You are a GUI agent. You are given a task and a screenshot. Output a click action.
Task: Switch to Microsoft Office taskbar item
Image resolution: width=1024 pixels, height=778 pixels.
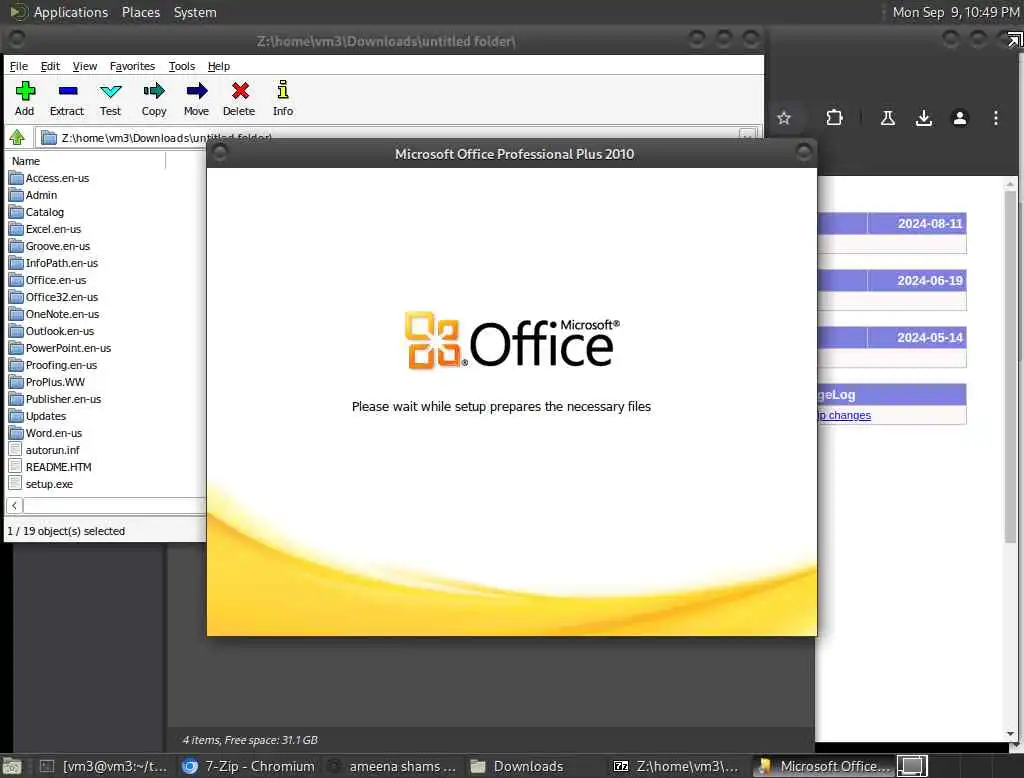click(x=824, y=766)
